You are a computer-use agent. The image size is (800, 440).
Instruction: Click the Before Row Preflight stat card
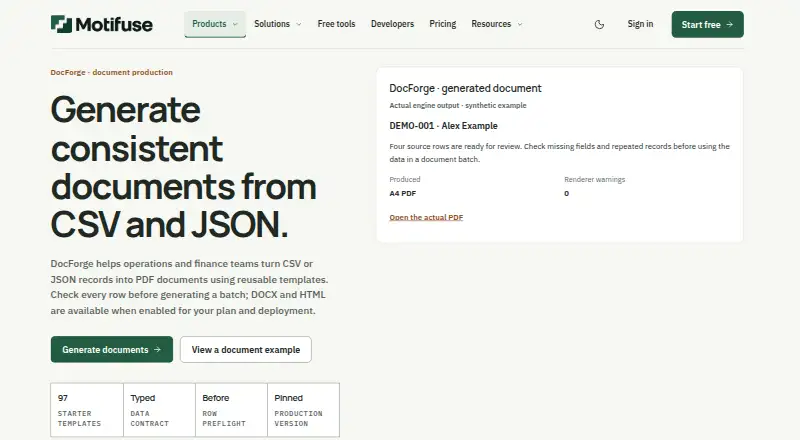(x=231, y=410)
